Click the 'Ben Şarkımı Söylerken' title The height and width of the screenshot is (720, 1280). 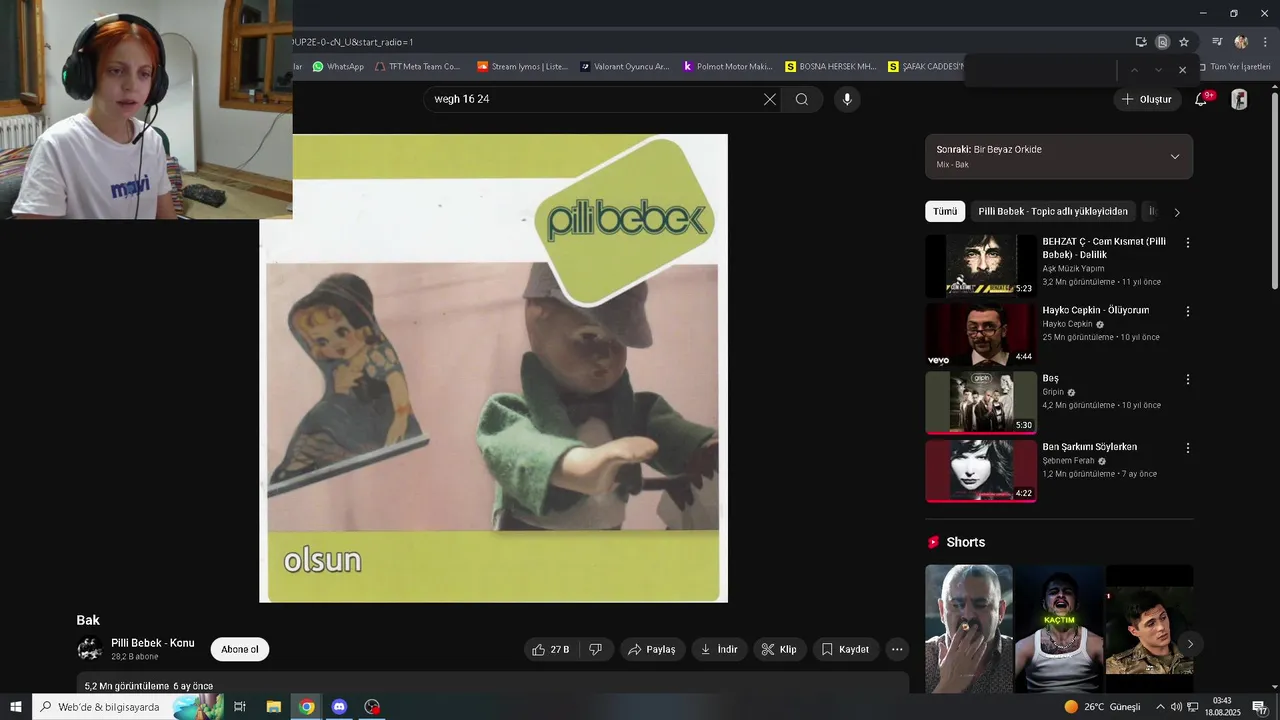coord(1089,447)
